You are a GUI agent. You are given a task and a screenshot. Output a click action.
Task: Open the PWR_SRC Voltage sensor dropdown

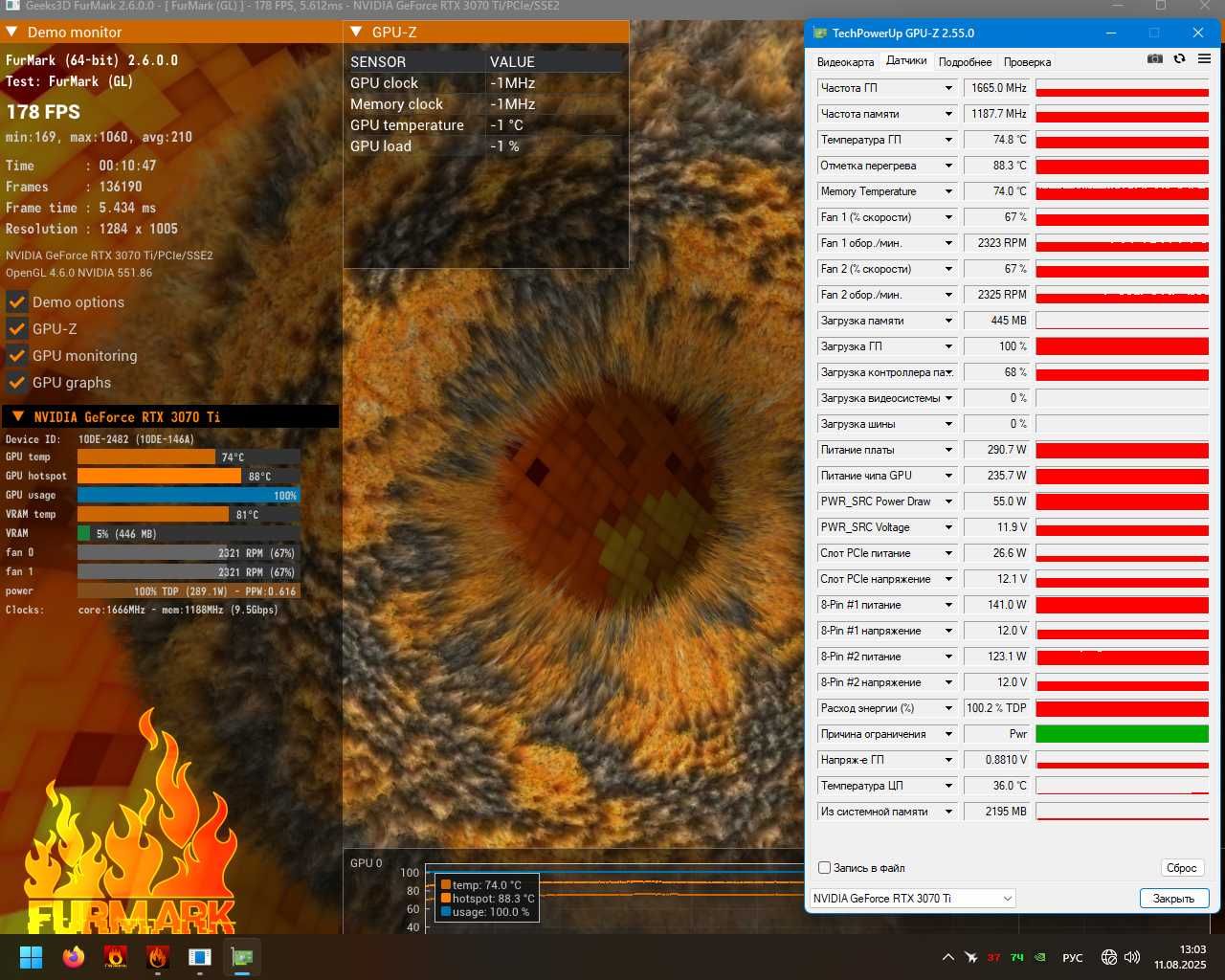(x=948, y=527)
